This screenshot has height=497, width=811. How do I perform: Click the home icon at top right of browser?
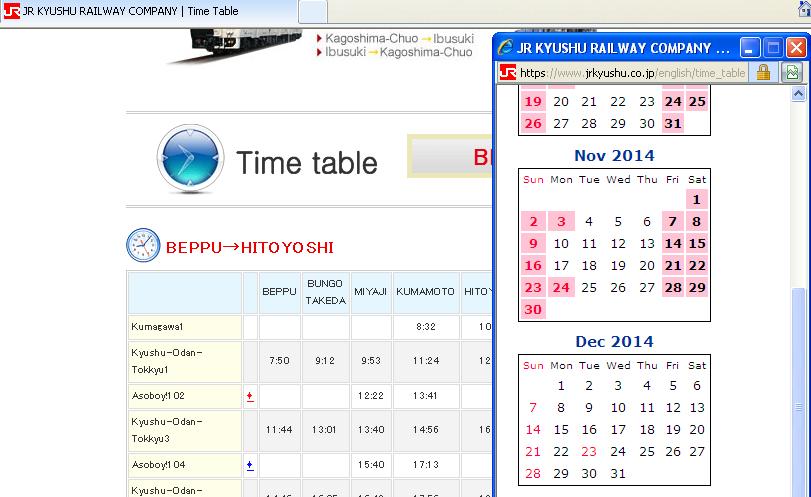click(x=804, y=9)
